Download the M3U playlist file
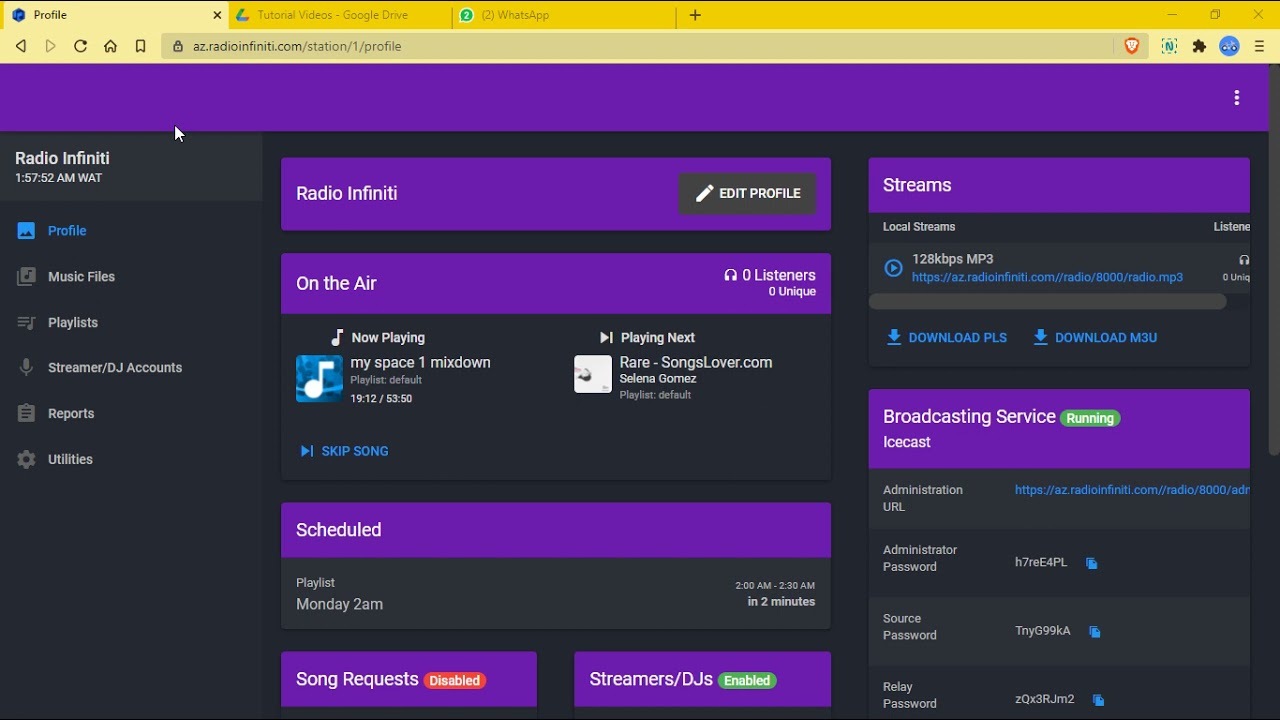 [1095, 338]
